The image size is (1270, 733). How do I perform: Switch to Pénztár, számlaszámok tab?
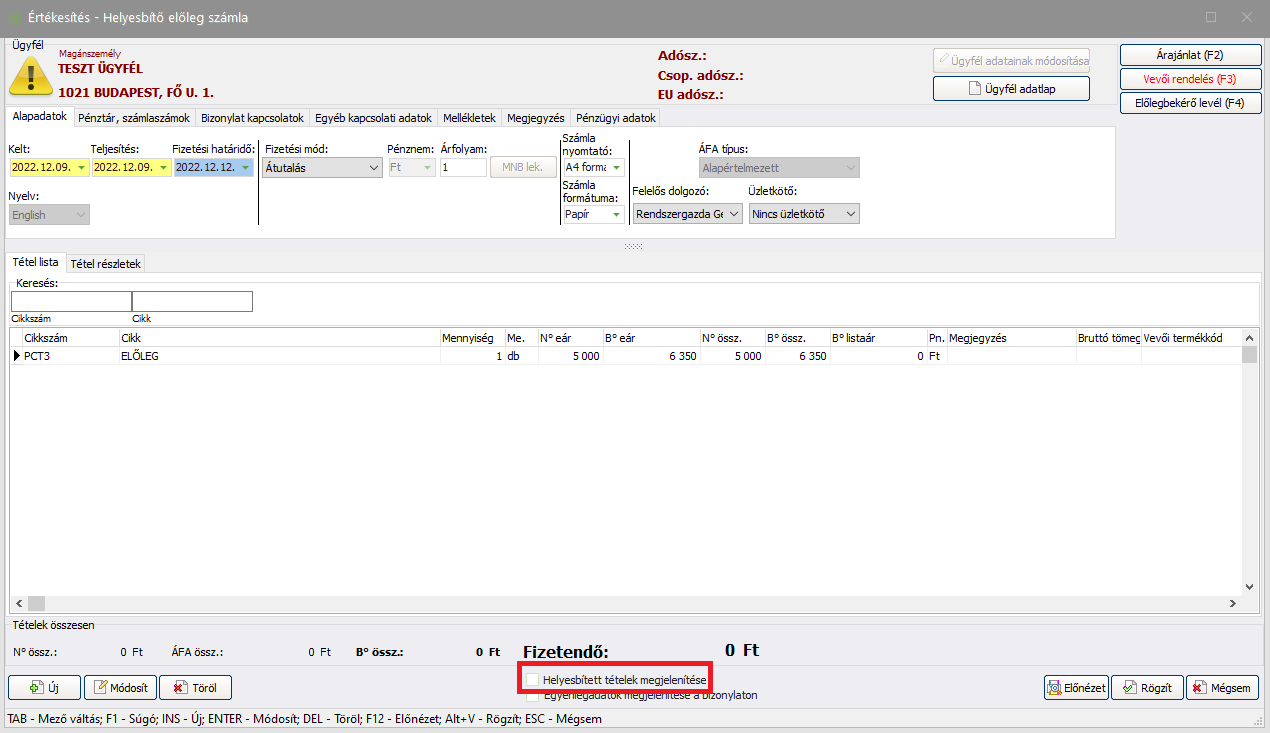(133, 118)
